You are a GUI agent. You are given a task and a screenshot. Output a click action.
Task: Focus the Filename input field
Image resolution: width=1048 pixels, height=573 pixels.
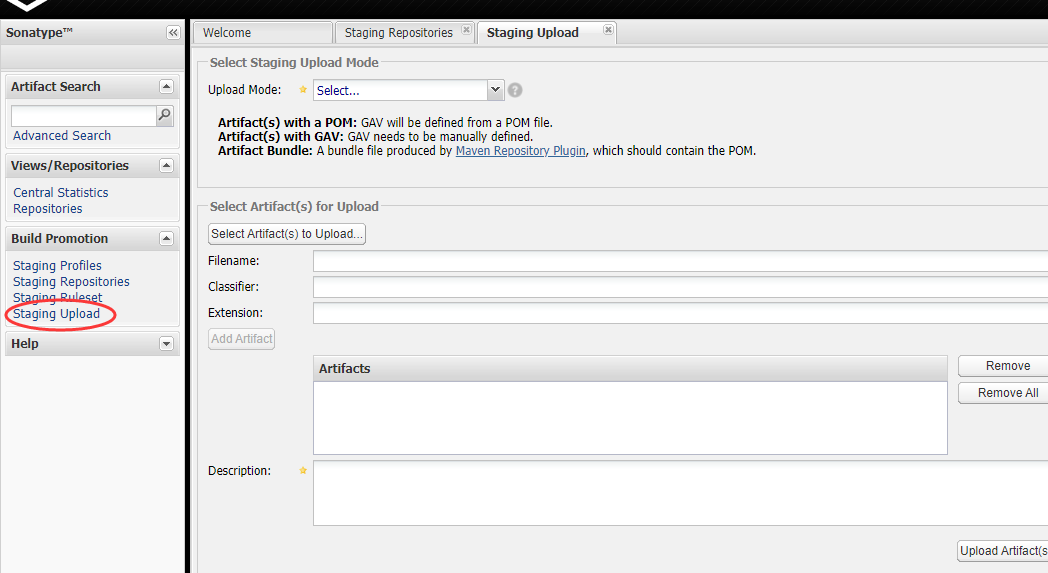[680, 261]
